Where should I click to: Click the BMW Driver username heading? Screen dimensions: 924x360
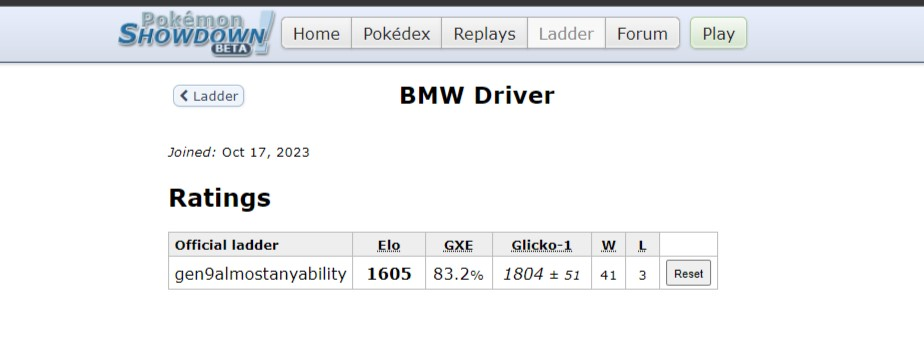[477, 95]
